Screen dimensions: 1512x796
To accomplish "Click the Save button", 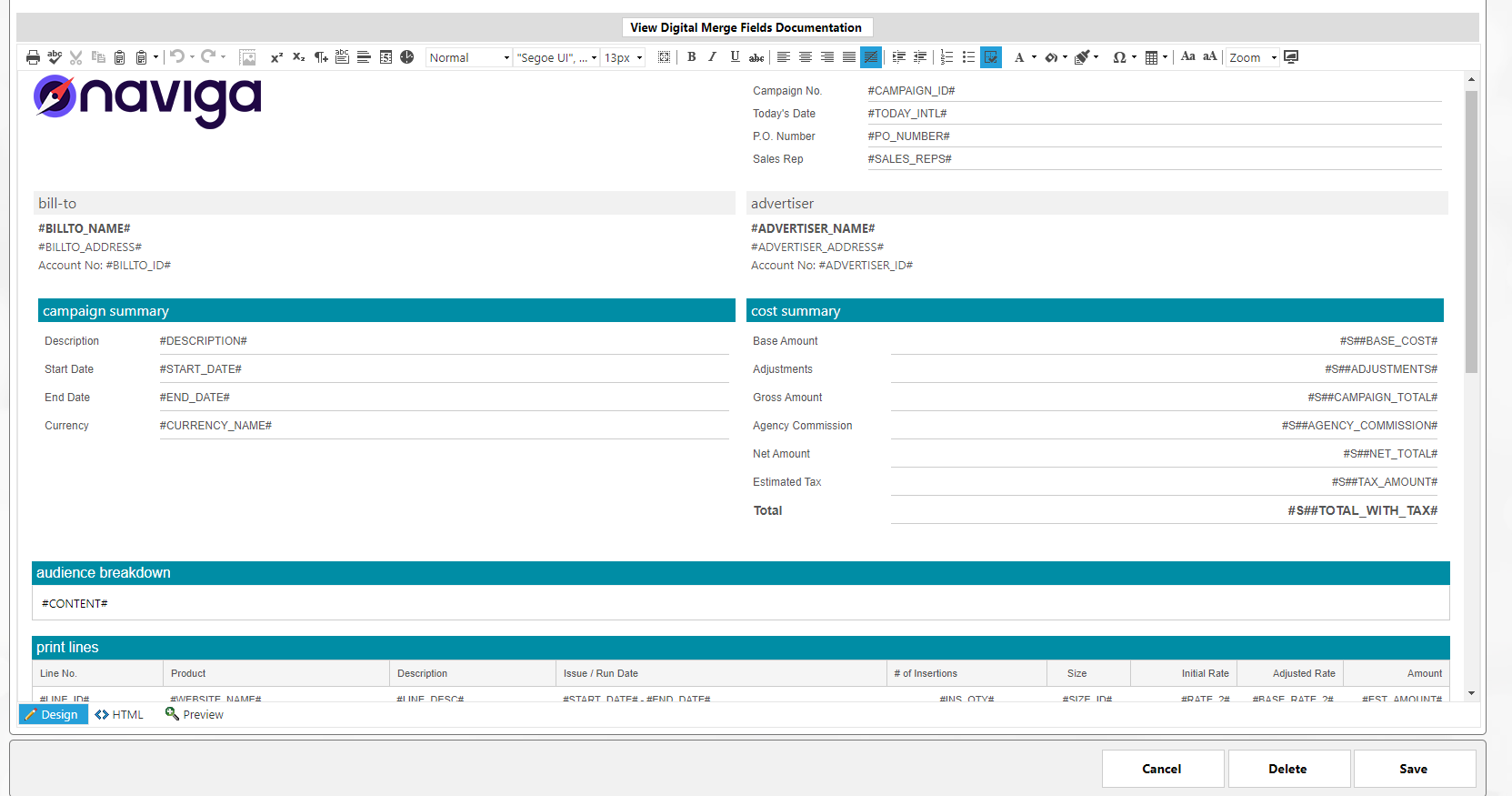I will [x=1413, y=769].
